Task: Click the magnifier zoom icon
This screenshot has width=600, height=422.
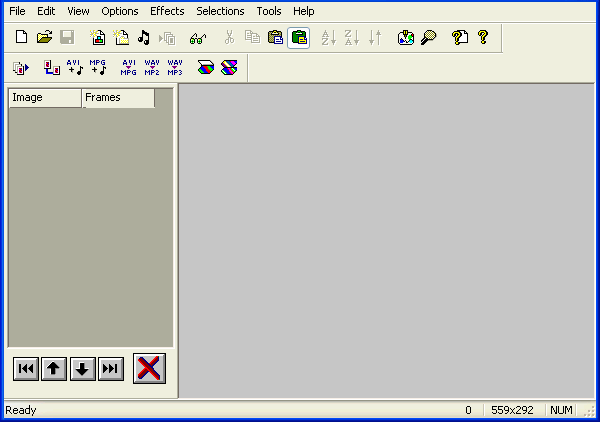Action: 429,37
